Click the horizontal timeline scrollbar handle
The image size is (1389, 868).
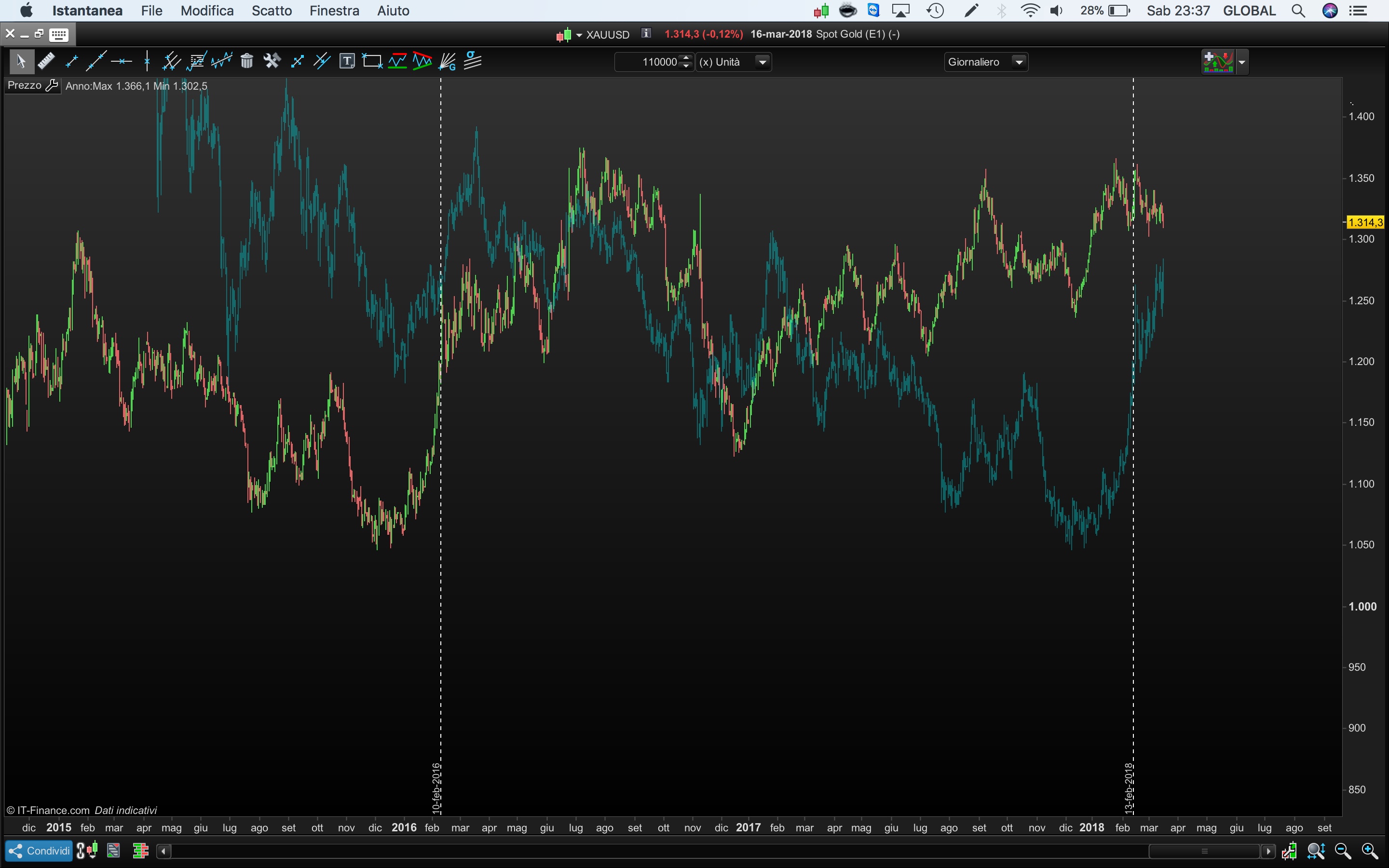tap(1204, 851)
